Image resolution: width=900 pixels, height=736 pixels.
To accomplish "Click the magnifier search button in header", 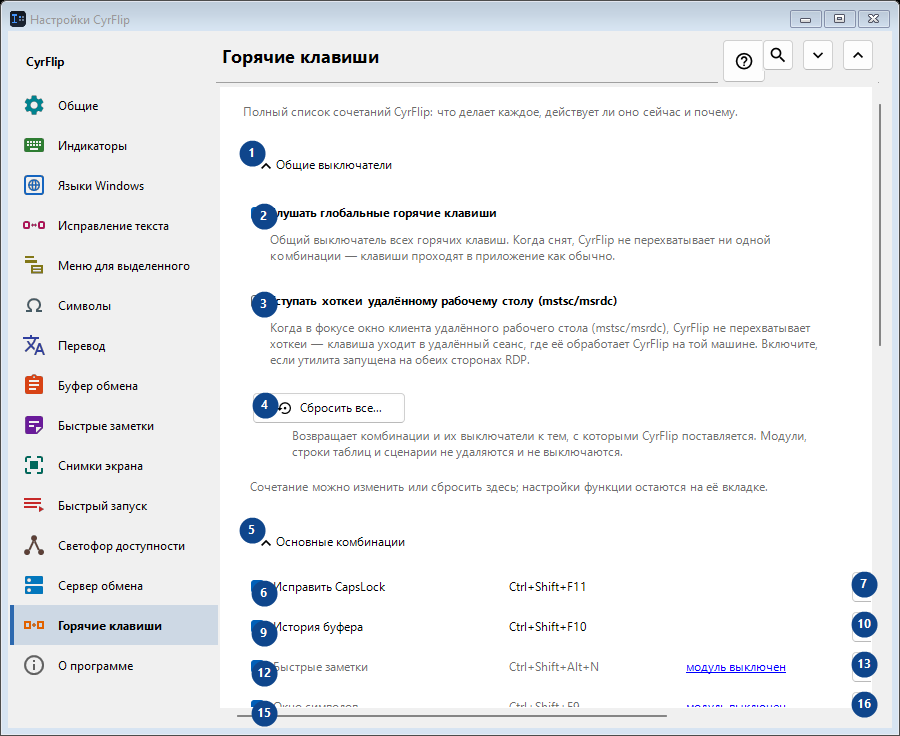I will [x=778, y=55].
